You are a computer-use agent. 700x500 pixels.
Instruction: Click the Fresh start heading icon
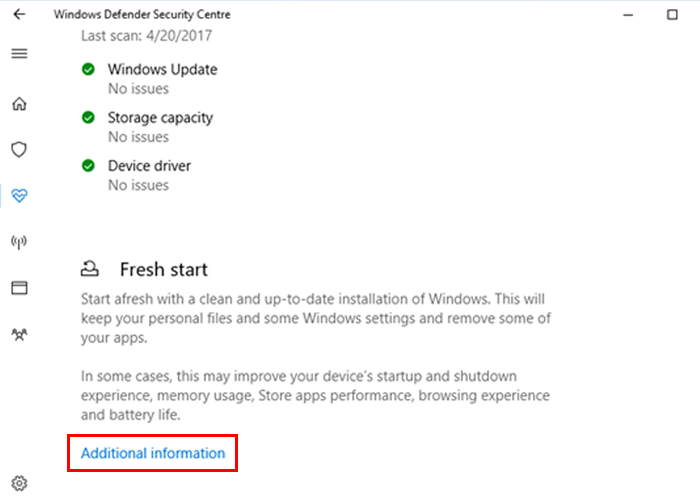(90, 269)
